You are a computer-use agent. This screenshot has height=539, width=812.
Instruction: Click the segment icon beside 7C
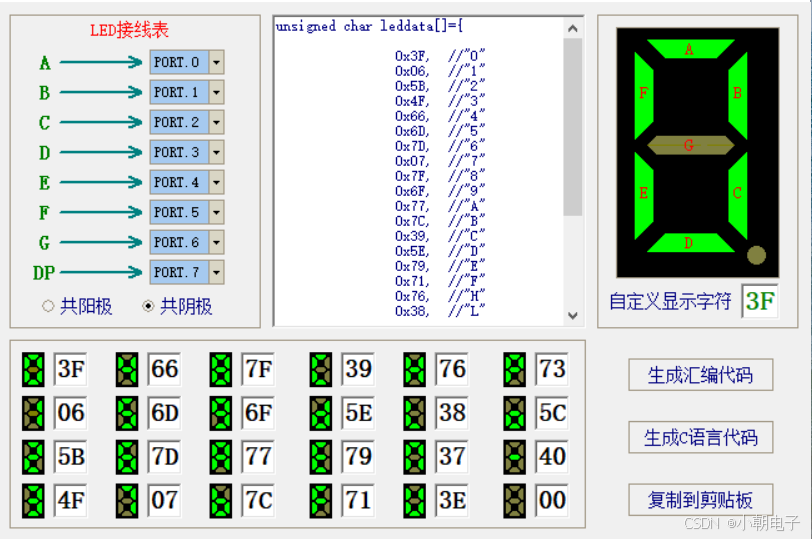(221, 501)
